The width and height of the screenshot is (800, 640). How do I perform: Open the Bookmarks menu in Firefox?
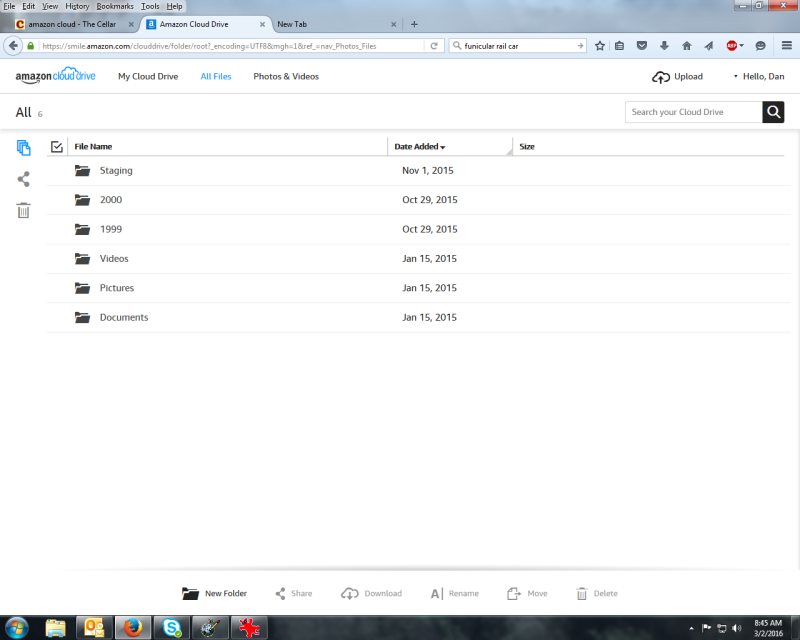pyautogui.click(x=114, y=6)
